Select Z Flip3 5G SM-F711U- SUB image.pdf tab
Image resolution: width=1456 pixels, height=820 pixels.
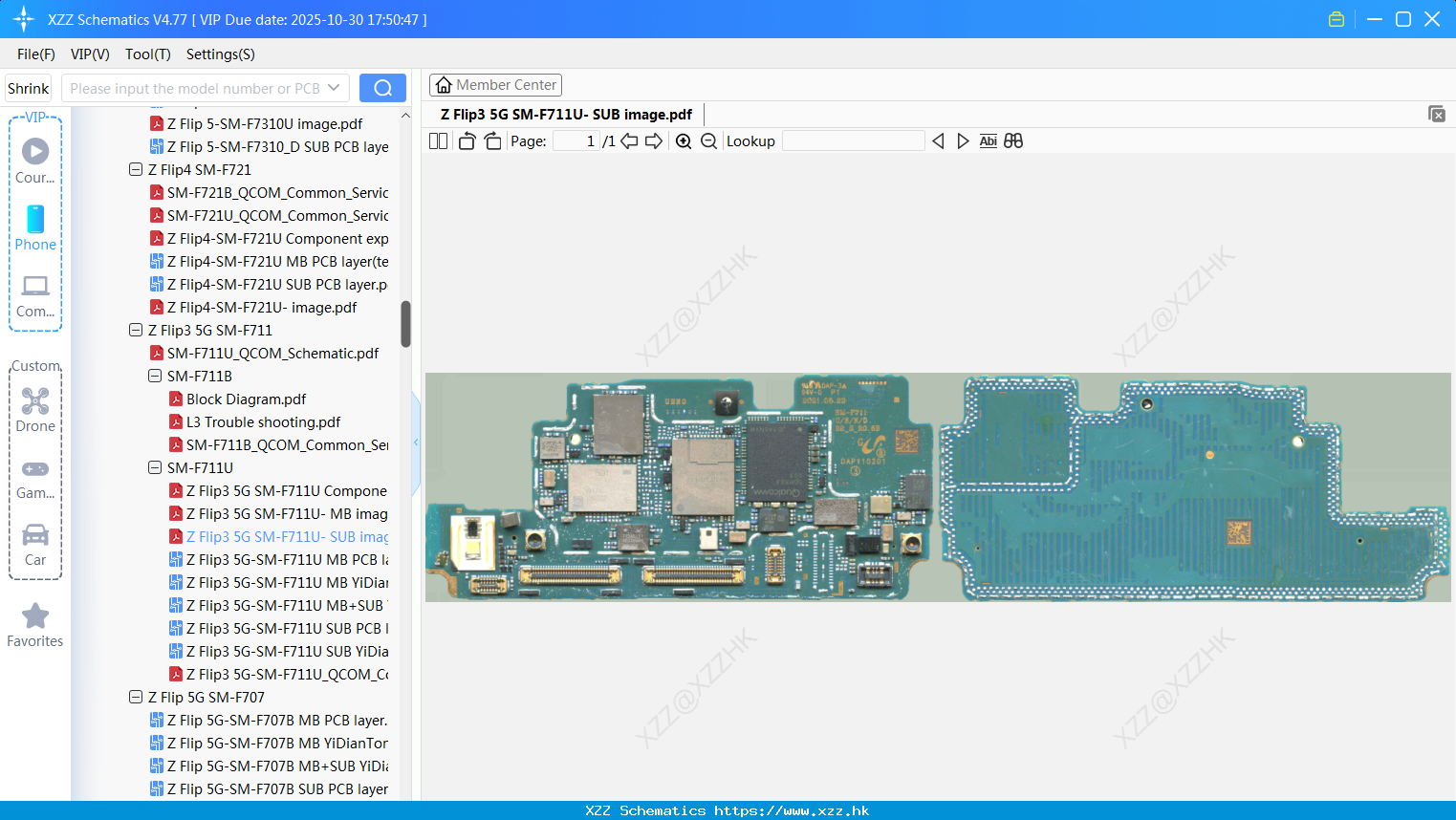pyautogui.click(x=566, y=114)
